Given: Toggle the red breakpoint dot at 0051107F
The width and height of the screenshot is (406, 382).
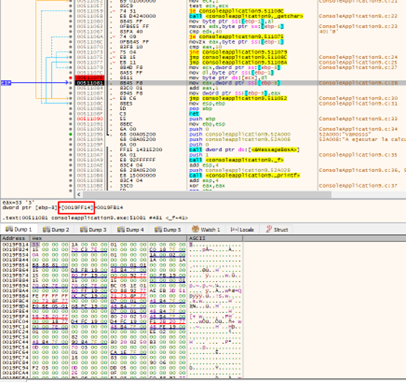Looking at the screenshot, I should 70,78.
